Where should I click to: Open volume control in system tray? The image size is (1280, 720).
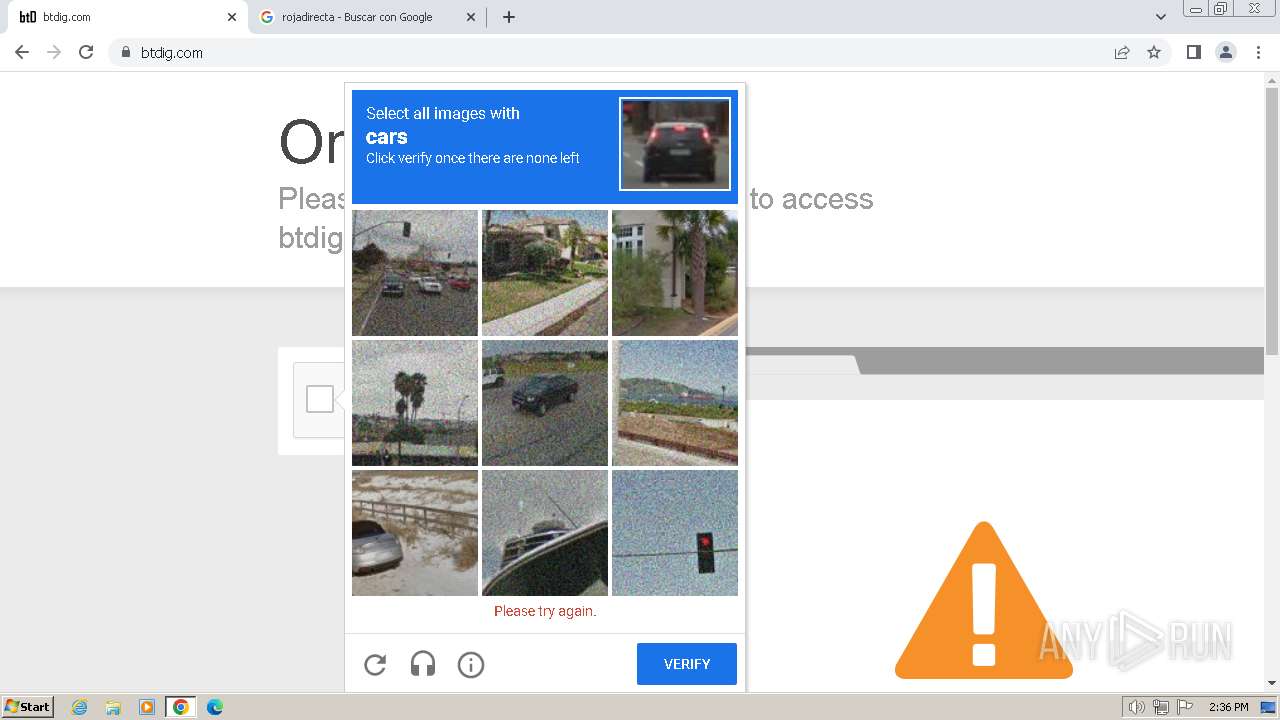tap(1136, 707)
